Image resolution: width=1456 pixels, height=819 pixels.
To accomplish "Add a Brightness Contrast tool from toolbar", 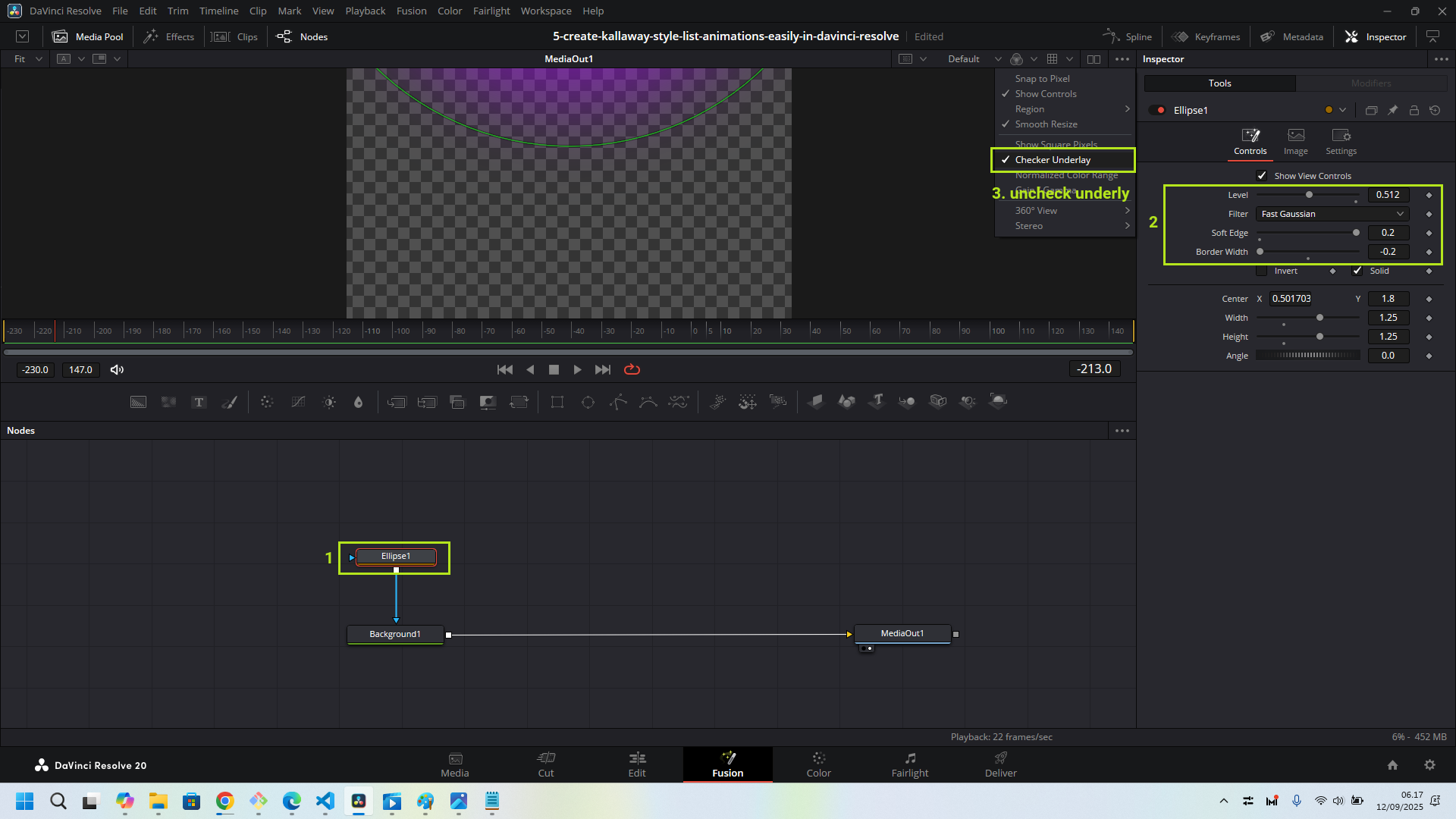I will pos(329,402).
